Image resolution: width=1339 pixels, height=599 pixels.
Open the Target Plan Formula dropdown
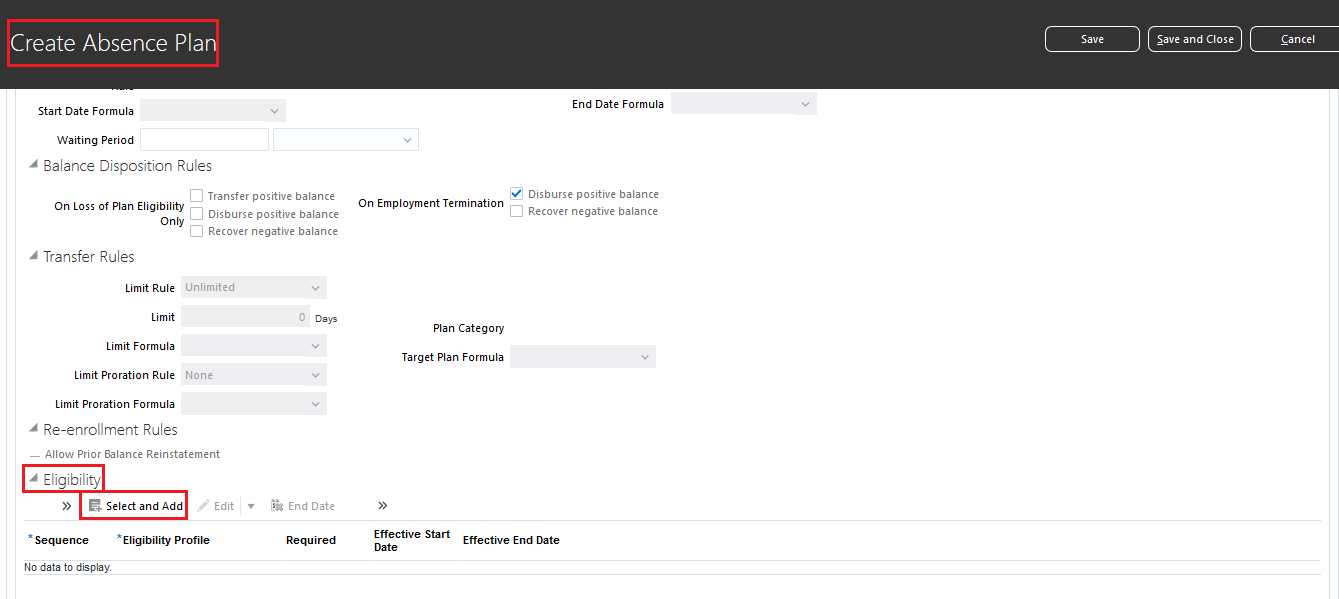(x=644, y=356)
